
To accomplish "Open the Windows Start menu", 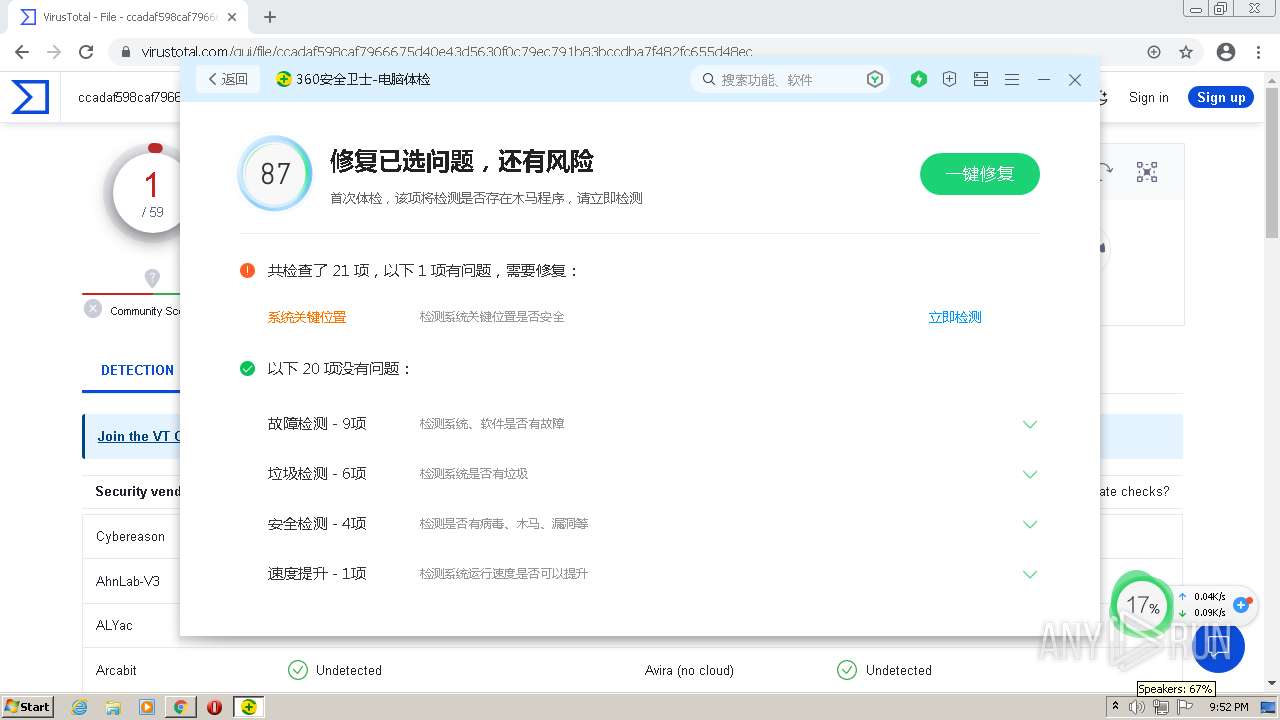I will pyautogui.click(x=27, y=706).
